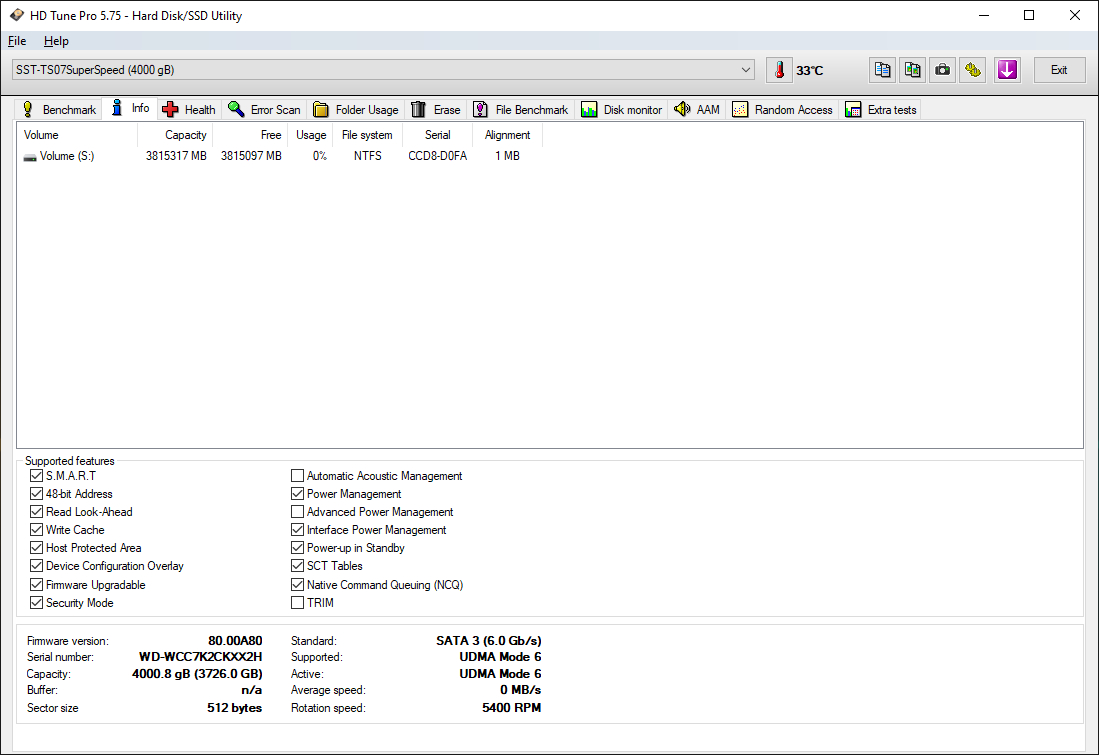Switch to the Folder Usage tab
The image size is (1099, 755).
point(355,109)
